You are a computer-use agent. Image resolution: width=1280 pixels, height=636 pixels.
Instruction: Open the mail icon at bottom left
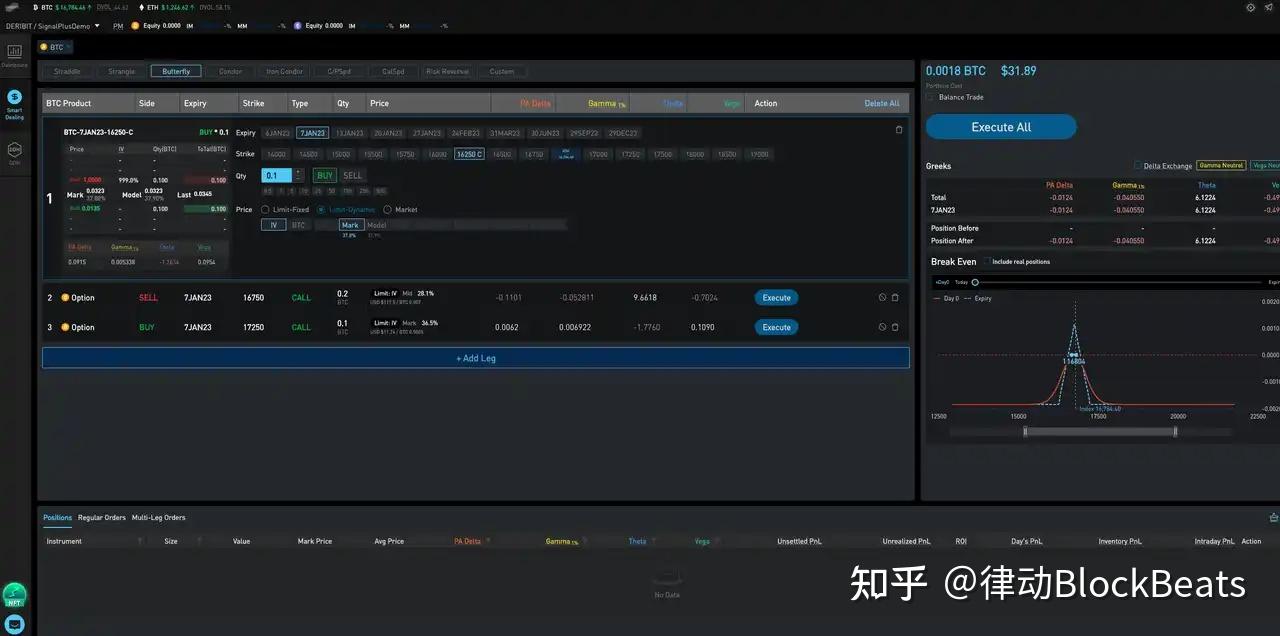[x=14, y=624]
